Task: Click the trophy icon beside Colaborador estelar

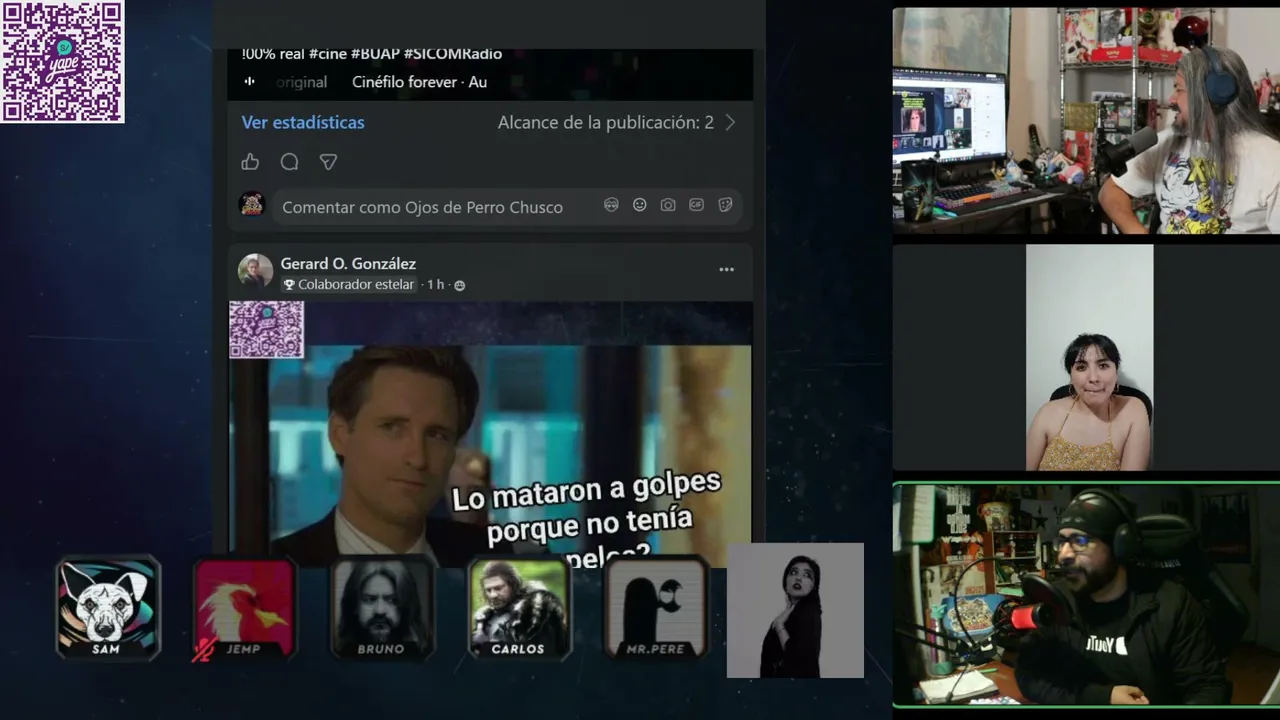Action: 289,285
